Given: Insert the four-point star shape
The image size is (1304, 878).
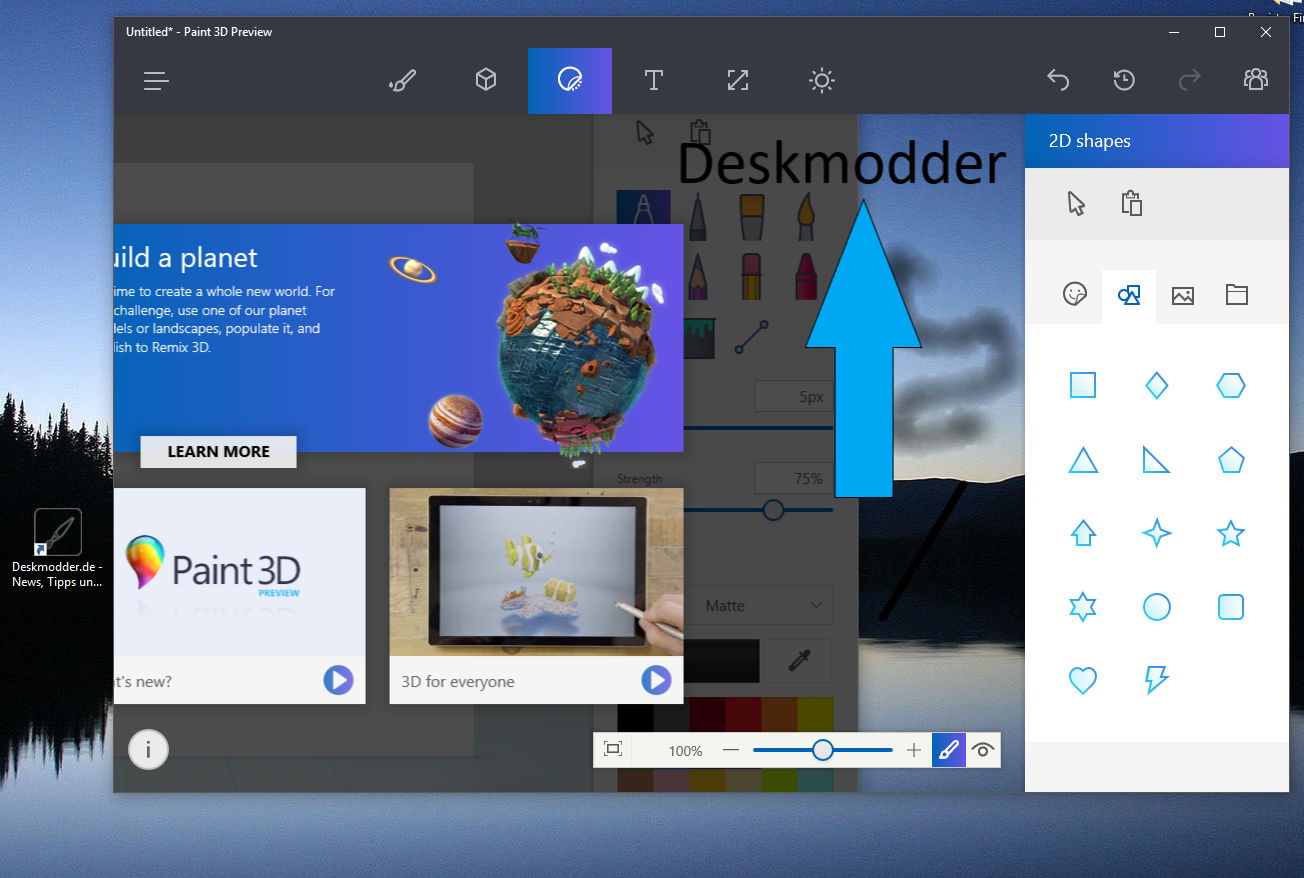Looking at the screenshot, I should [1157, 533].
